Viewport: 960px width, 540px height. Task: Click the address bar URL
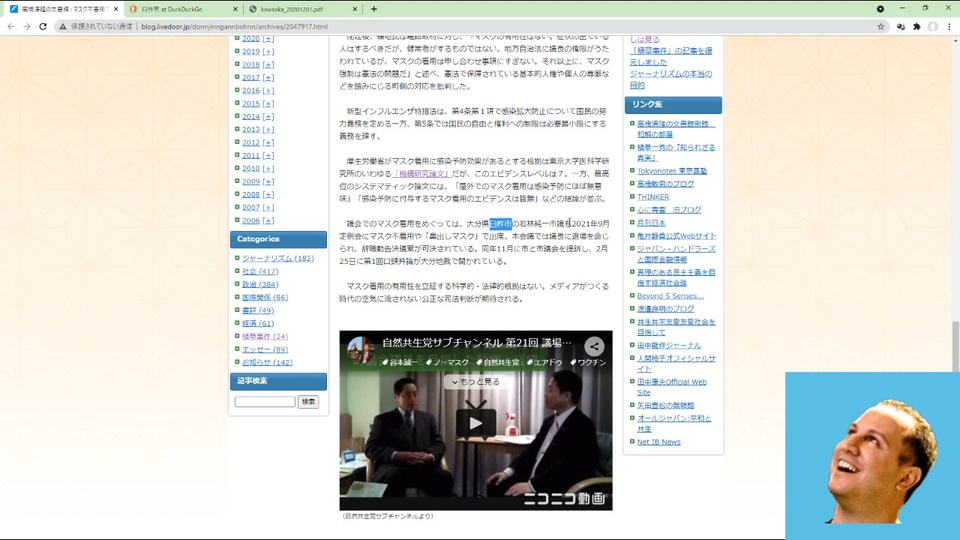point(234,26)
